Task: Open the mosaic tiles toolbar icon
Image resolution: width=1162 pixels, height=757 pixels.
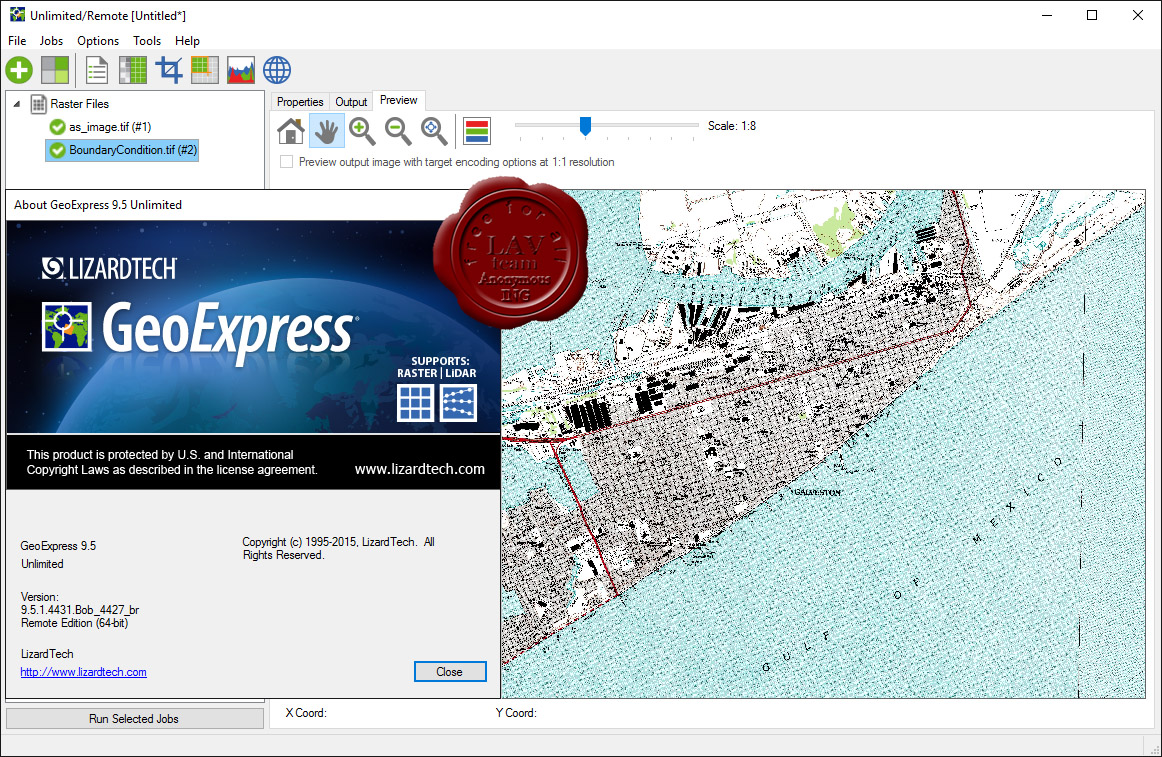Action: coord(55,70)
